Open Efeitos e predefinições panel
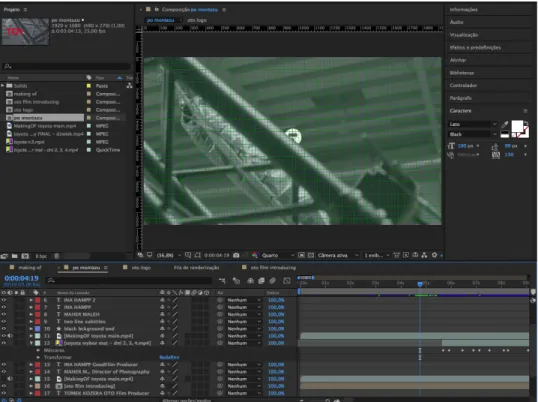The image size is (538, 402). [475, 47]
